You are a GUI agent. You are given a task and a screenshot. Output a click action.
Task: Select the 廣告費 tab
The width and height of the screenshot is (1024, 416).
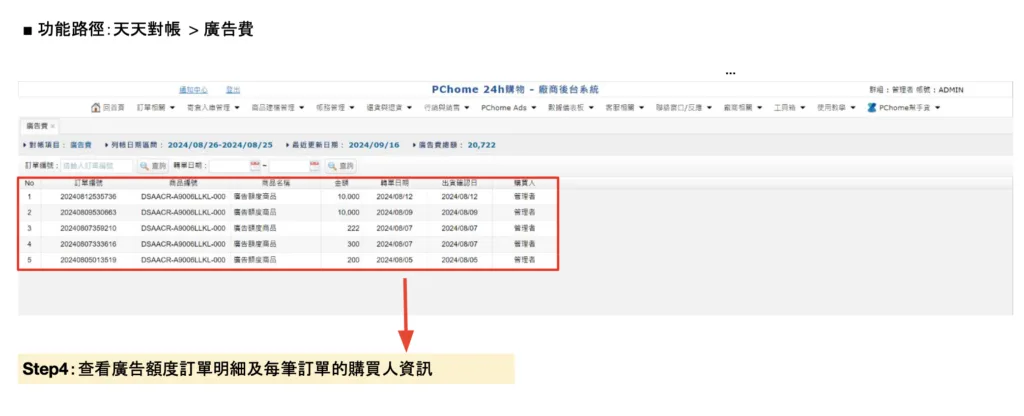click(x=36, y=126)
